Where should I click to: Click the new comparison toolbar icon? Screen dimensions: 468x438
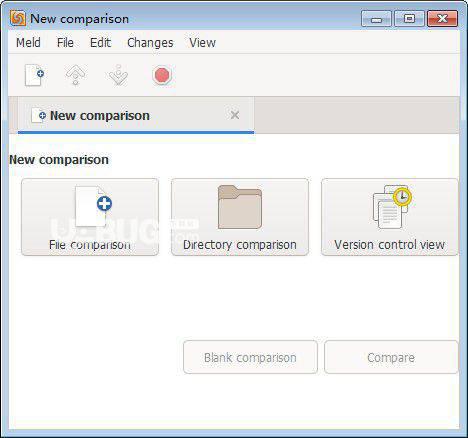34,75
